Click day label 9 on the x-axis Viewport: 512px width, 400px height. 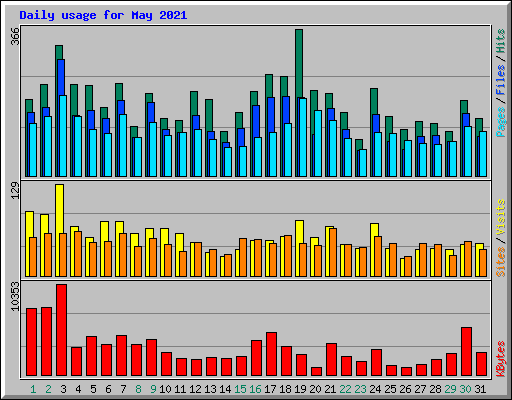[x=153, y=389]
